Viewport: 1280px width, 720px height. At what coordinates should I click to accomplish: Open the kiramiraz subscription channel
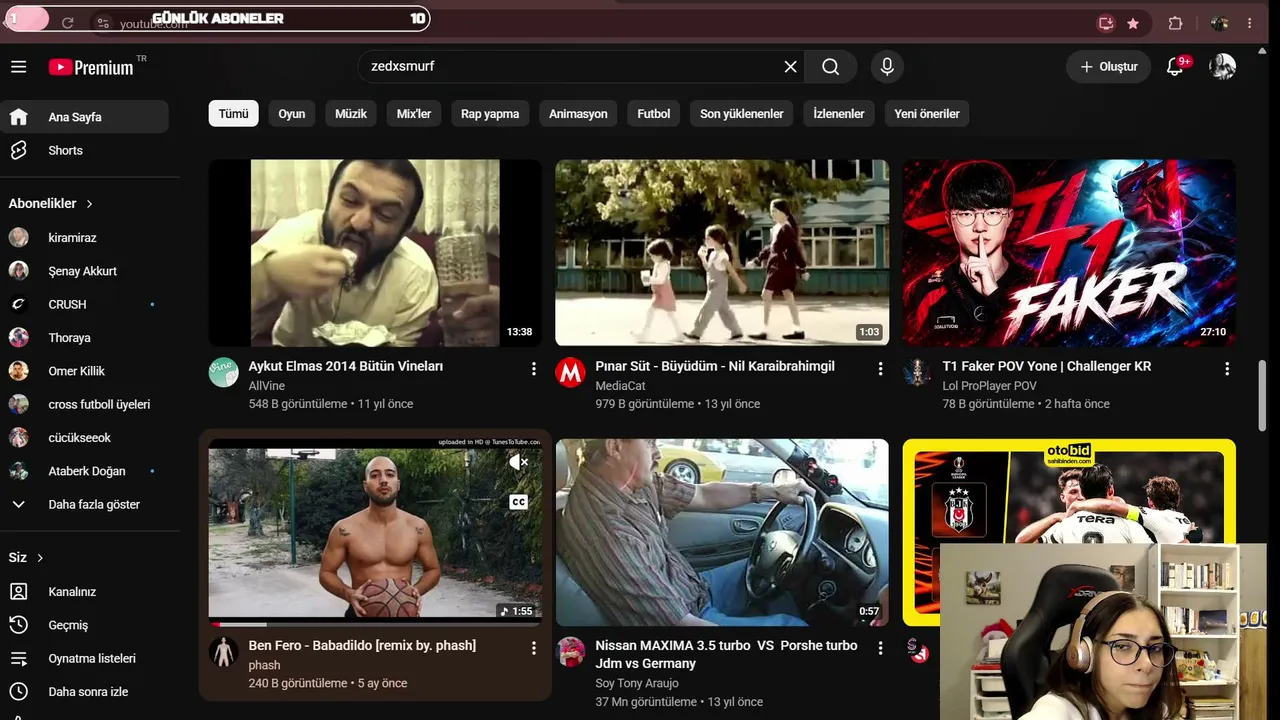coord(84,238)
